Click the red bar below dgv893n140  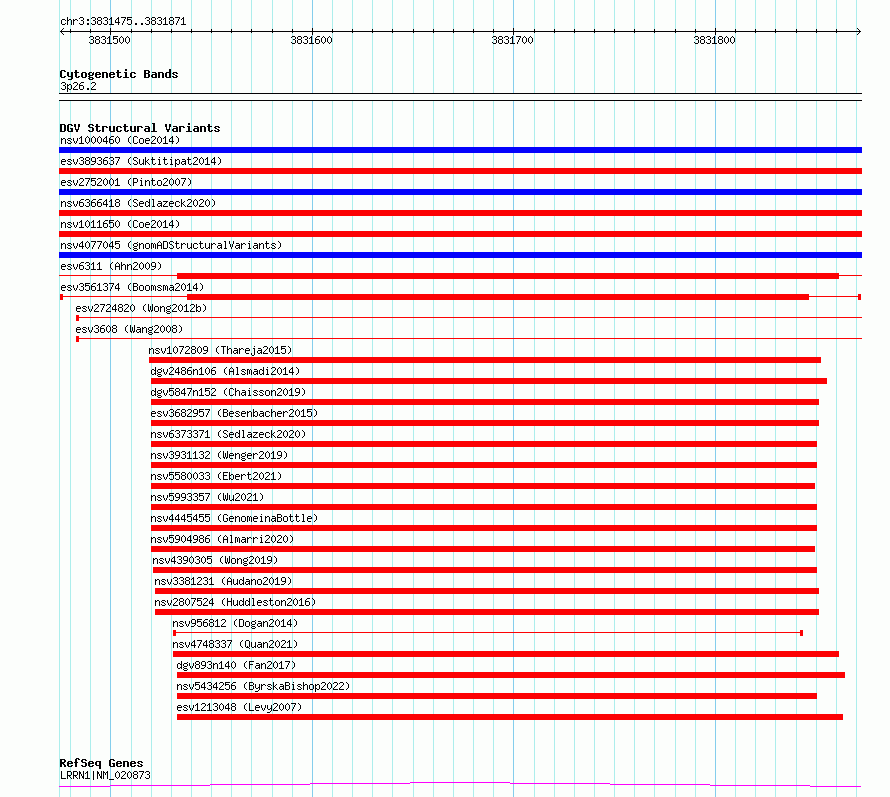coord(511,675)
